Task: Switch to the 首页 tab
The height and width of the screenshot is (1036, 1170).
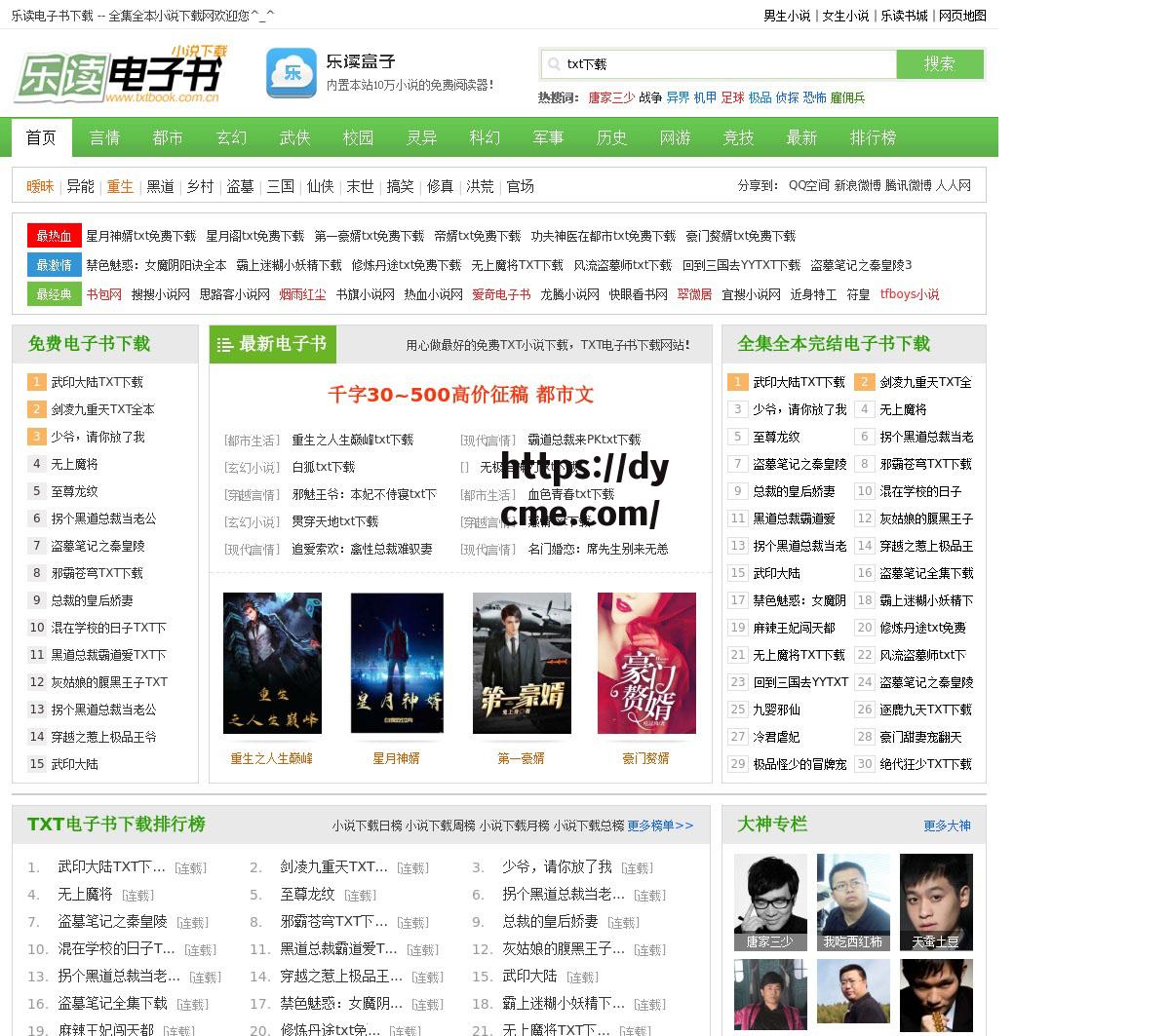Action: pyautogui.click(x=40, y=137)
